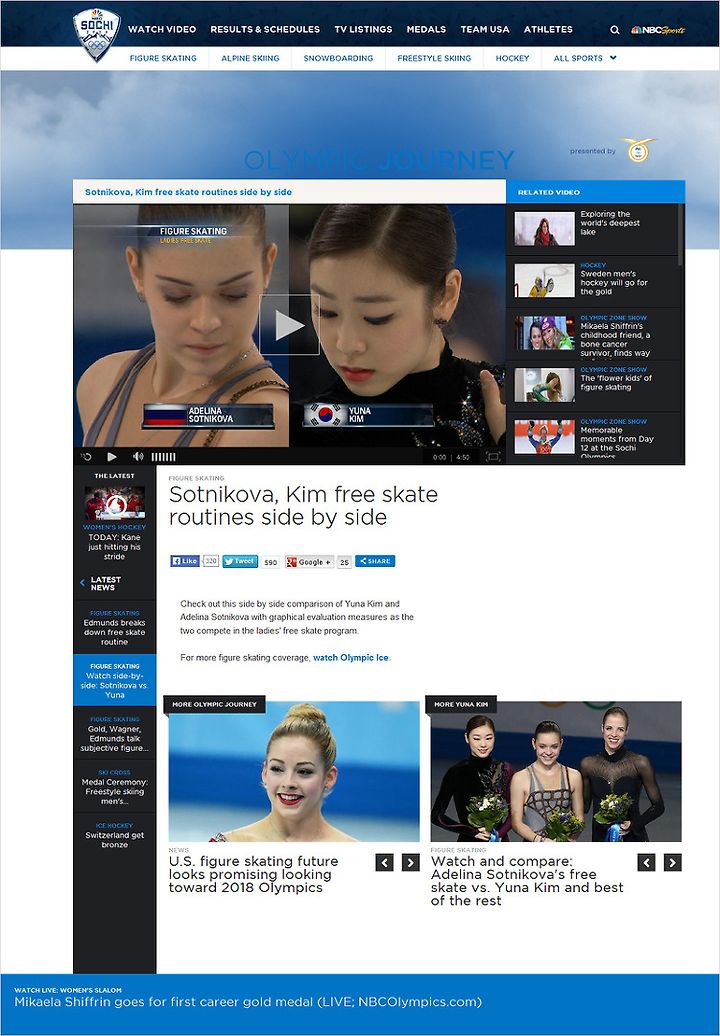Open Athletes menu
720x1036 pixels.
[x=548, y=29]
